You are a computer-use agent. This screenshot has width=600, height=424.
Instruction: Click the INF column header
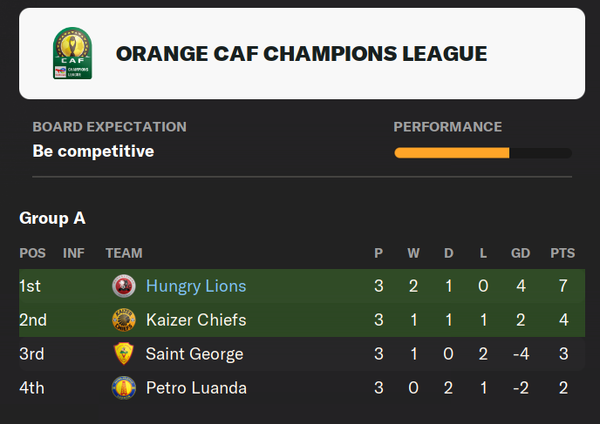click(73, 253)
